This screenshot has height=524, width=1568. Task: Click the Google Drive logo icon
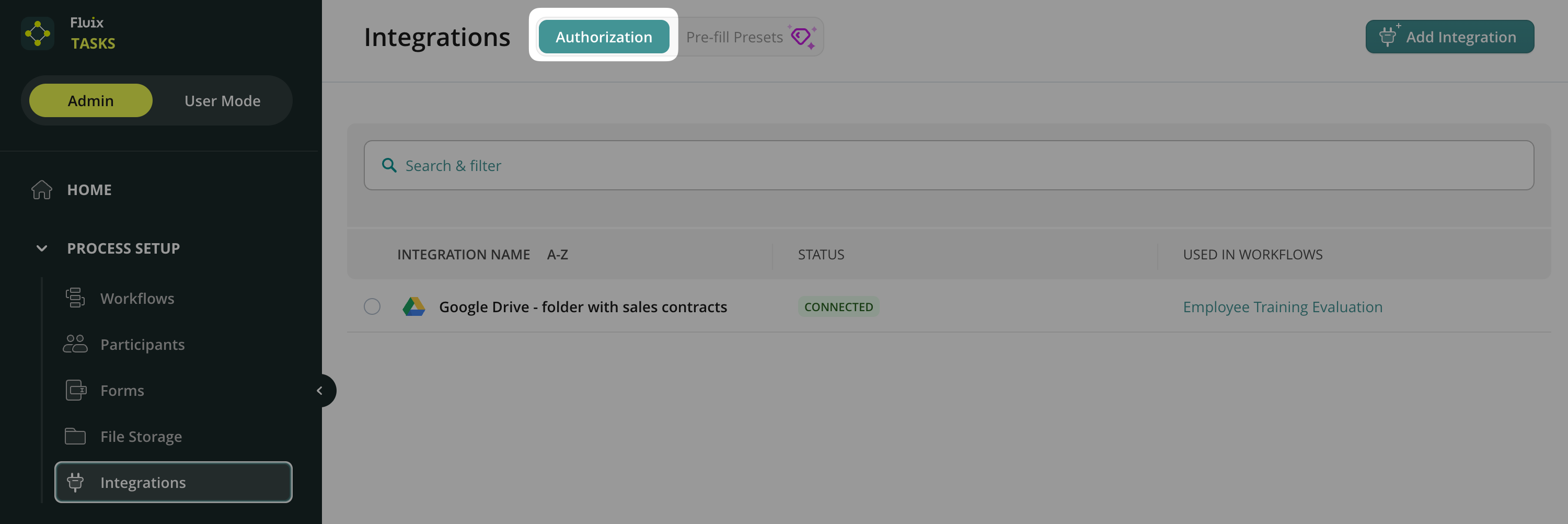tap(413, 306)
